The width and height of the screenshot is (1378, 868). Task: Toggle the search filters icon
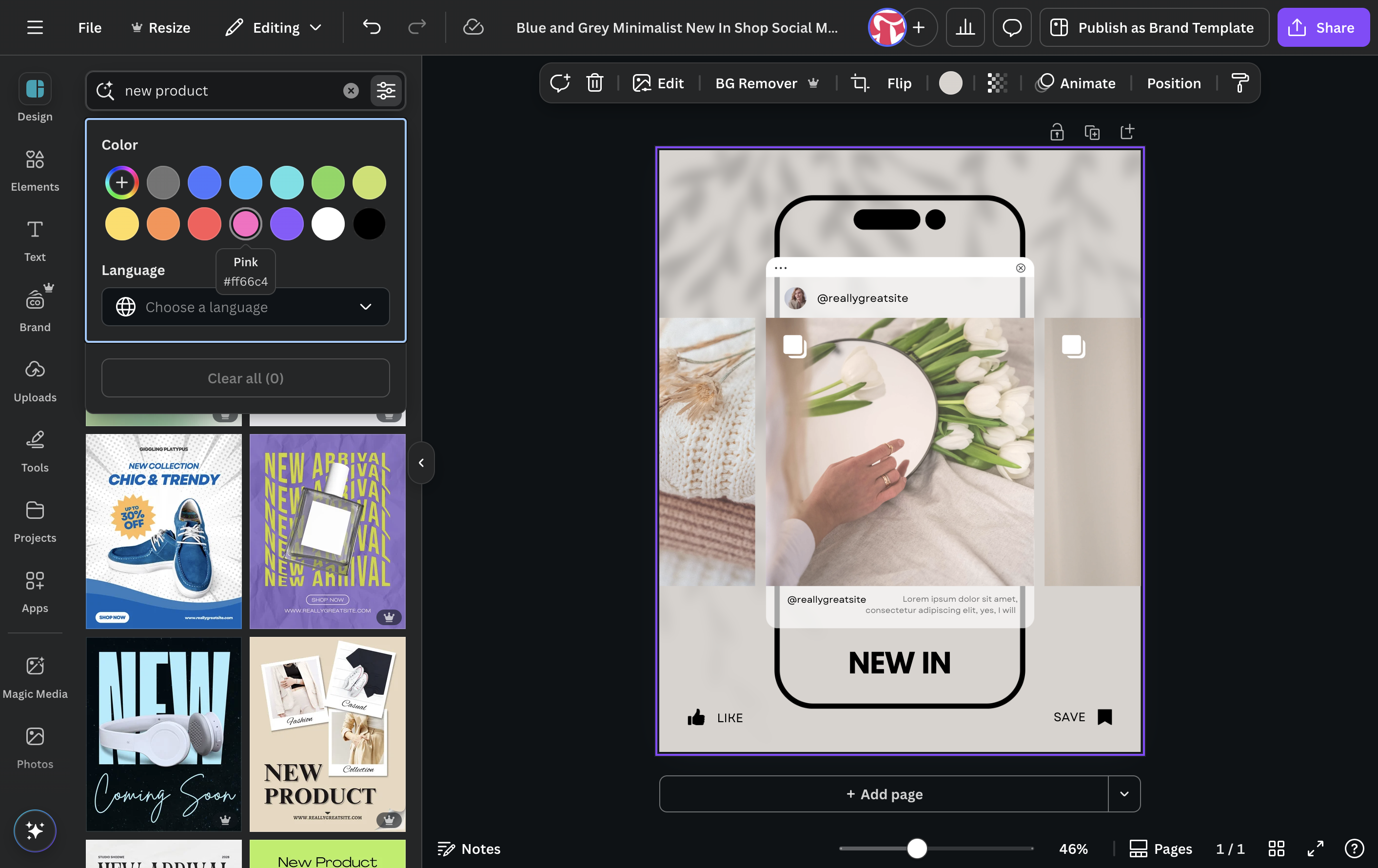click(x=386, y=90)
